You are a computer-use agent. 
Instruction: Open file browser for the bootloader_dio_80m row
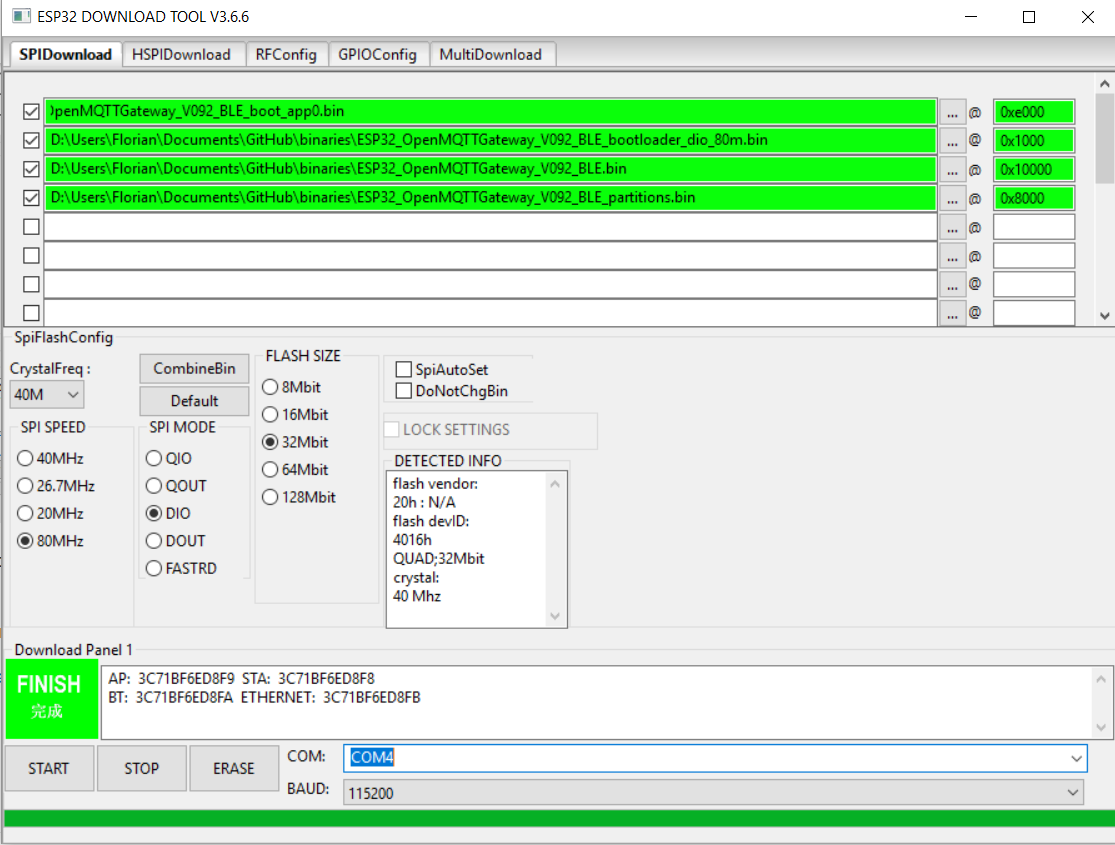coord(952,140)
